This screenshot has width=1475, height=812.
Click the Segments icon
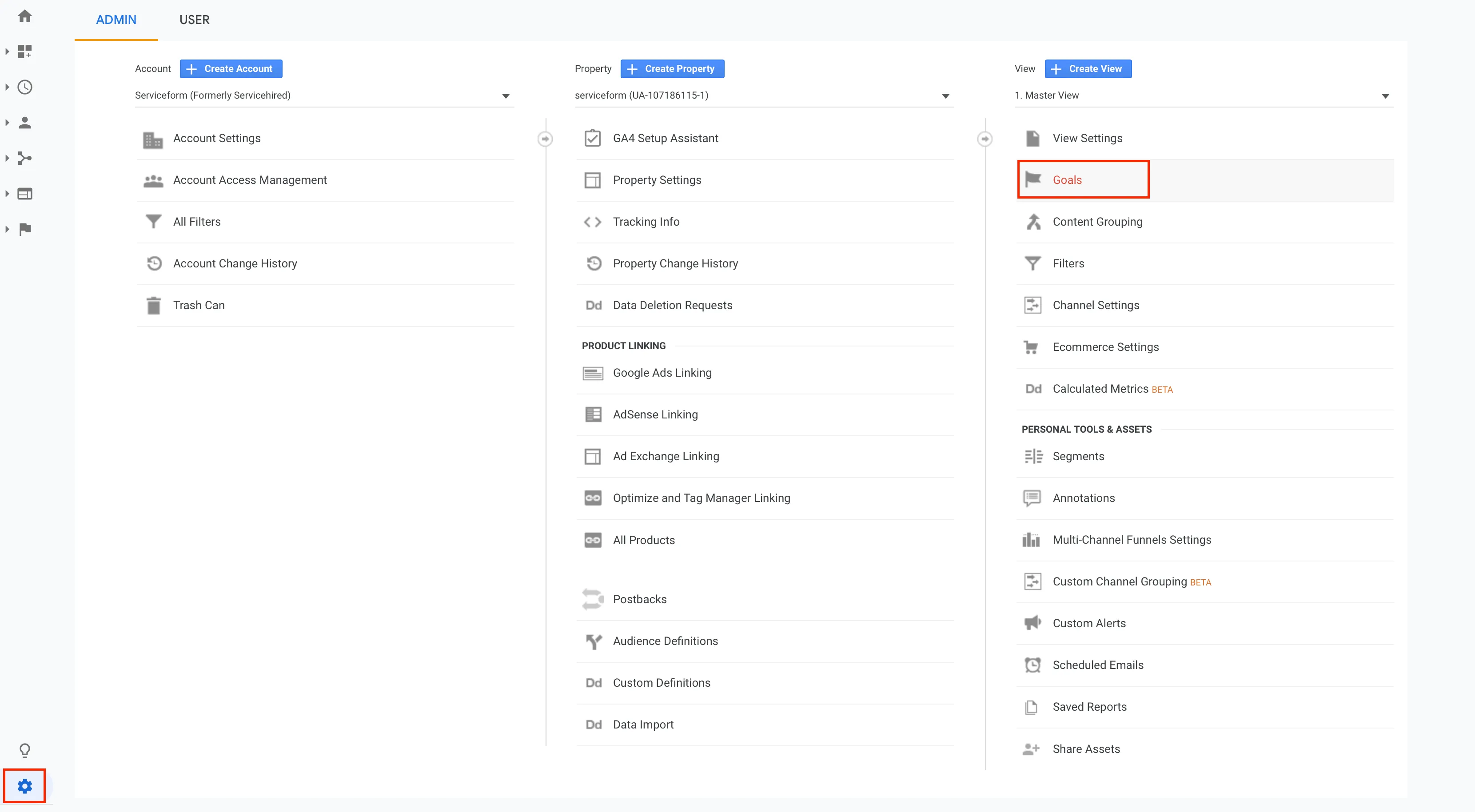point(1033,456)
